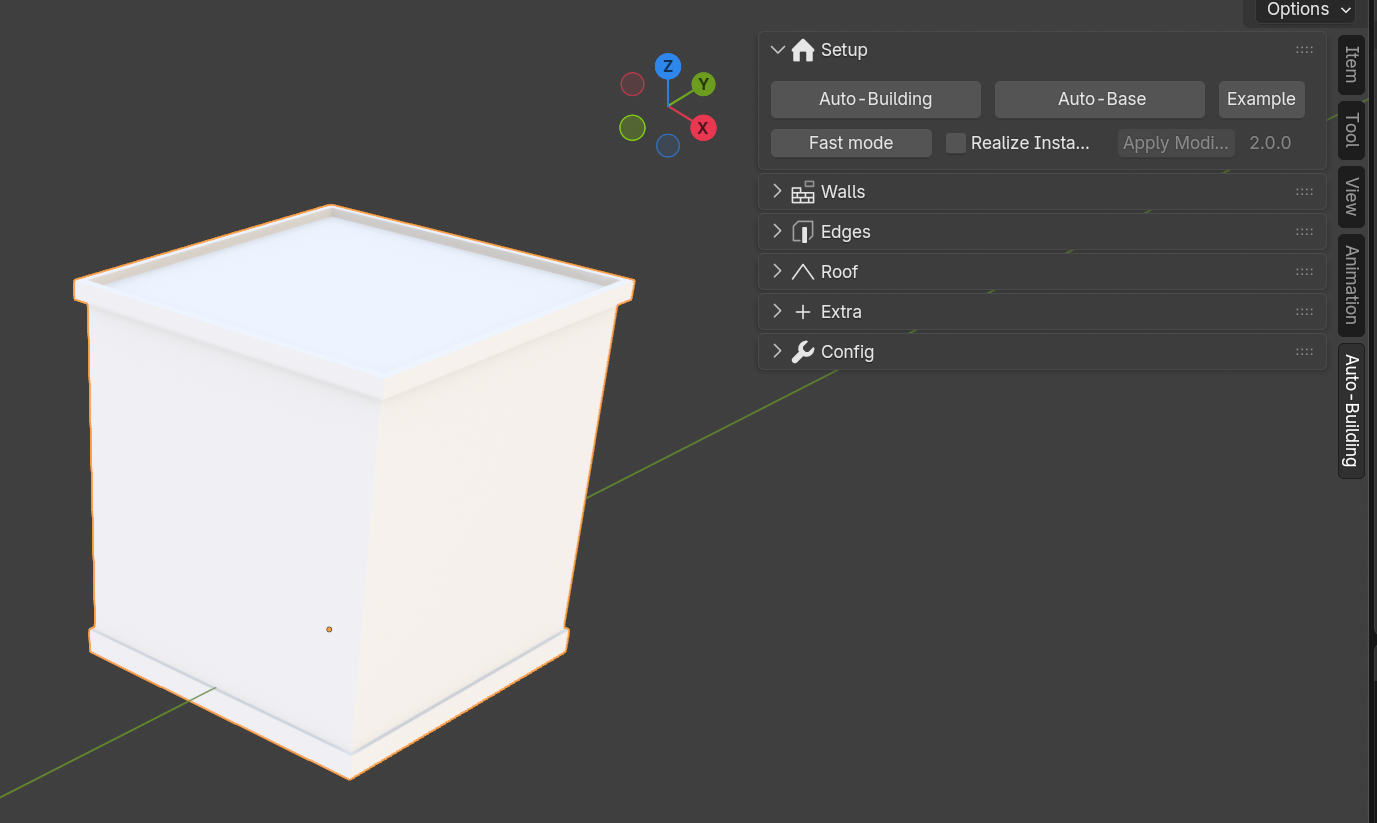Click the Setup panel drag handle dots
The height and width of the screenshot is (823, 1377).
[1304, 50]
